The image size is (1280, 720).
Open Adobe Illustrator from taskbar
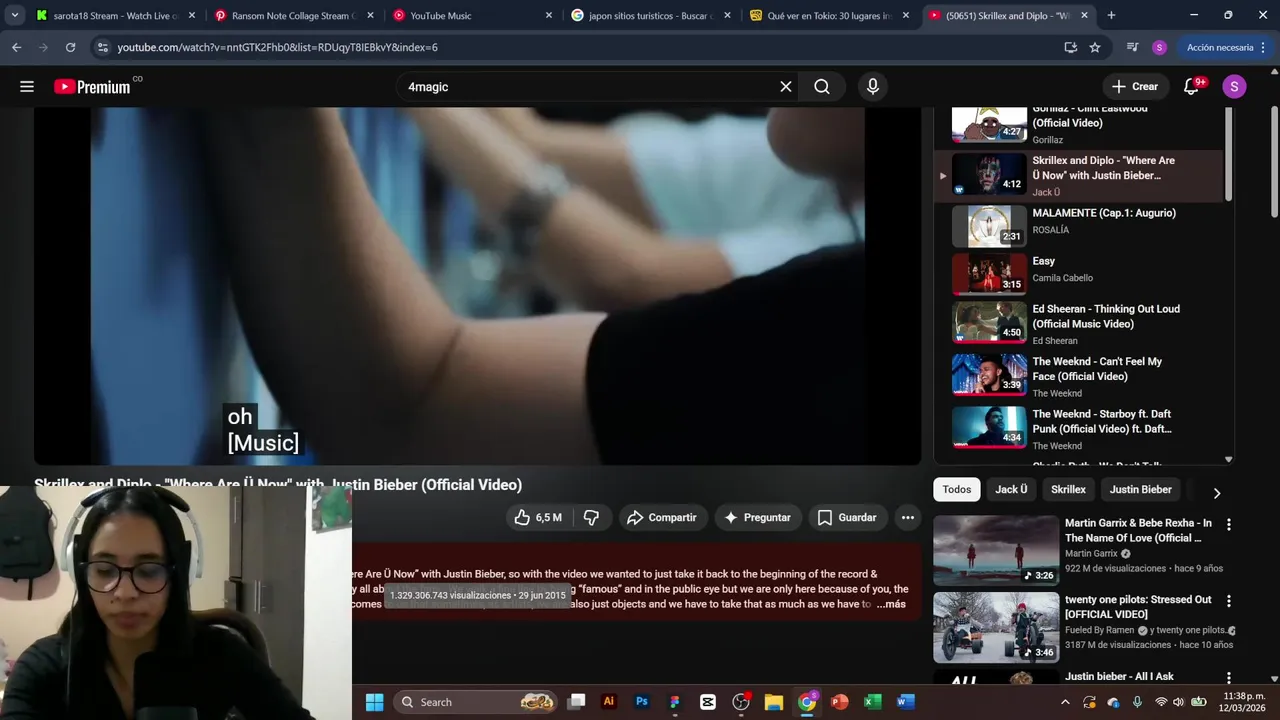click(608, 702)
